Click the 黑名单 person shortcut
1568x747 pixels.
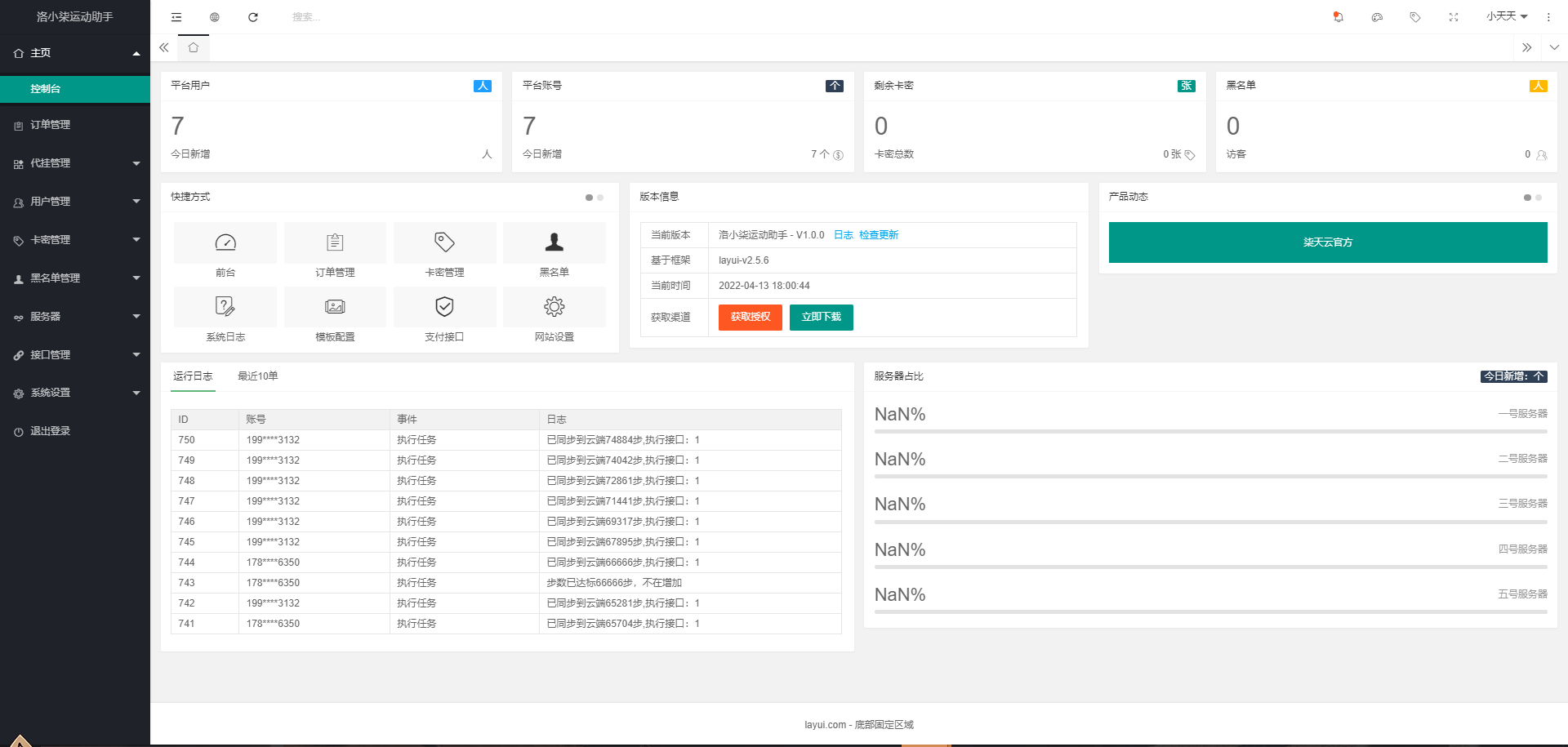[555, 242]
